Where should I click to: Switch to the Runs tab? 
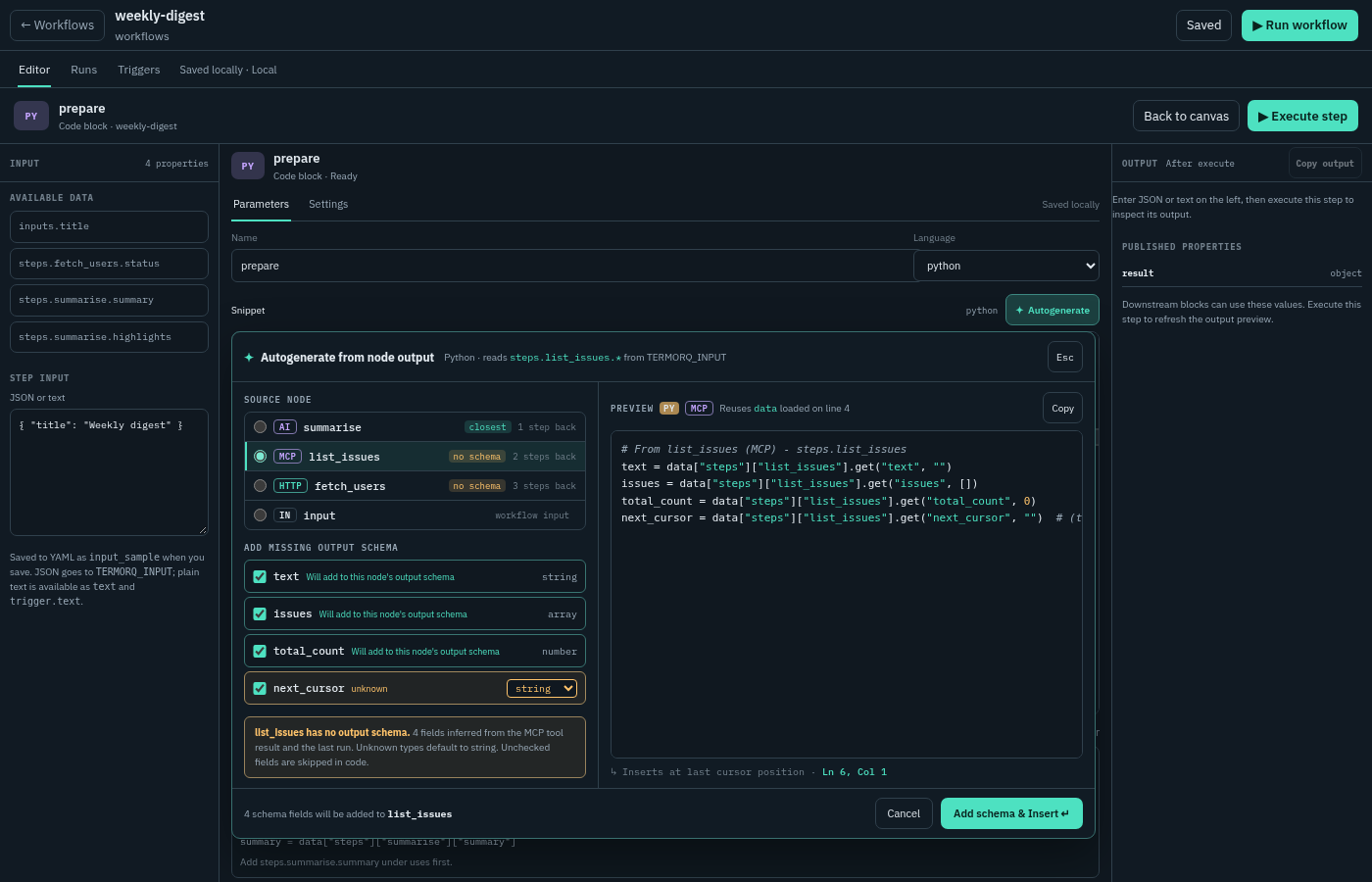click(84, 70)
